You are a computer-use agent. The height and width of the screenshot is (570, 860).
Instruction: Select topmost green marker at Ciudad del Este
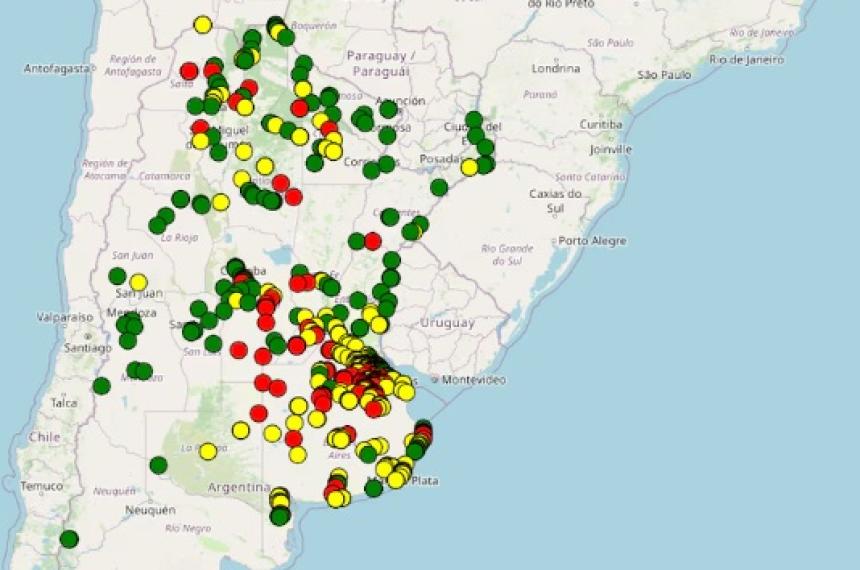[474, 120]
